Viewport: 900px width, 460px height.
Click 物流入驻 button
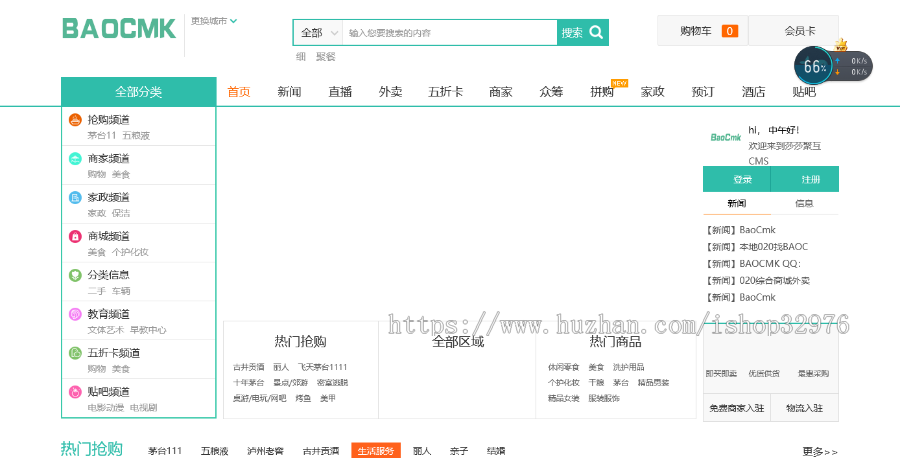[x=804, y=408]
